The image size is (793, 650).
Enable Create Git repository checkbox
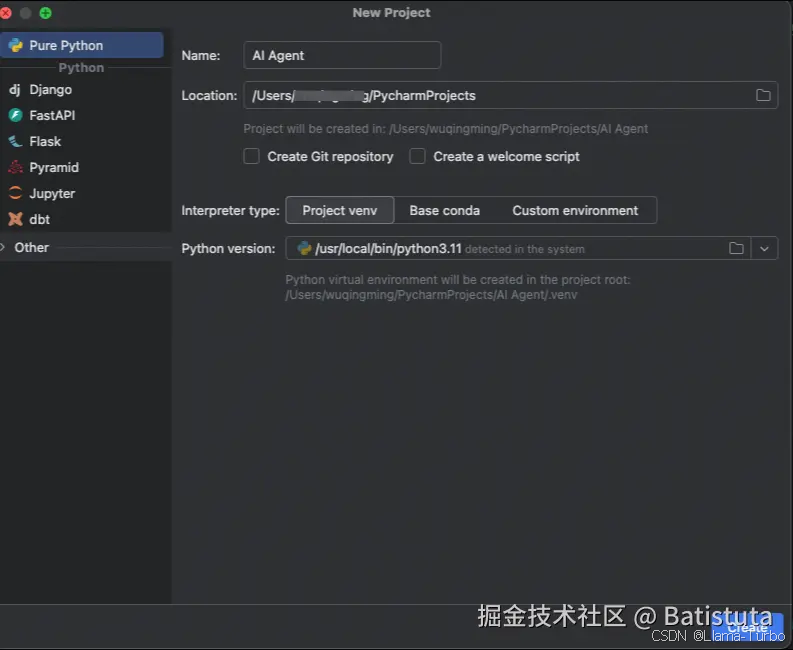(x=251, y=156)
